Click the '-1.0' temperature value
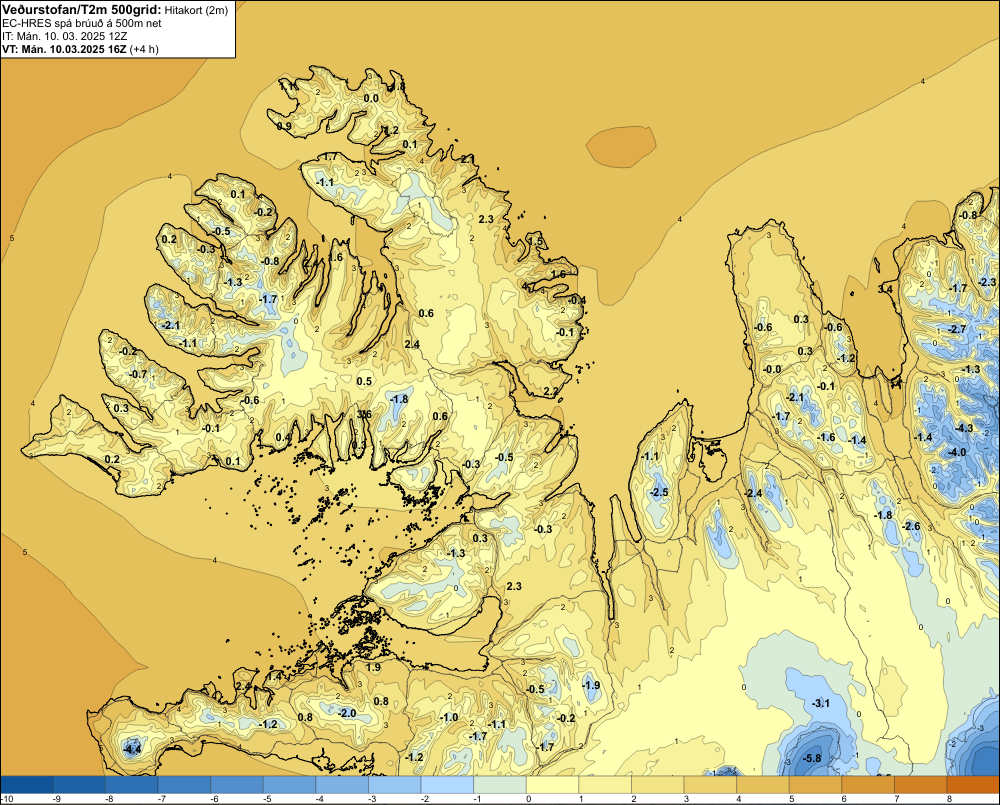 [449, 717]
